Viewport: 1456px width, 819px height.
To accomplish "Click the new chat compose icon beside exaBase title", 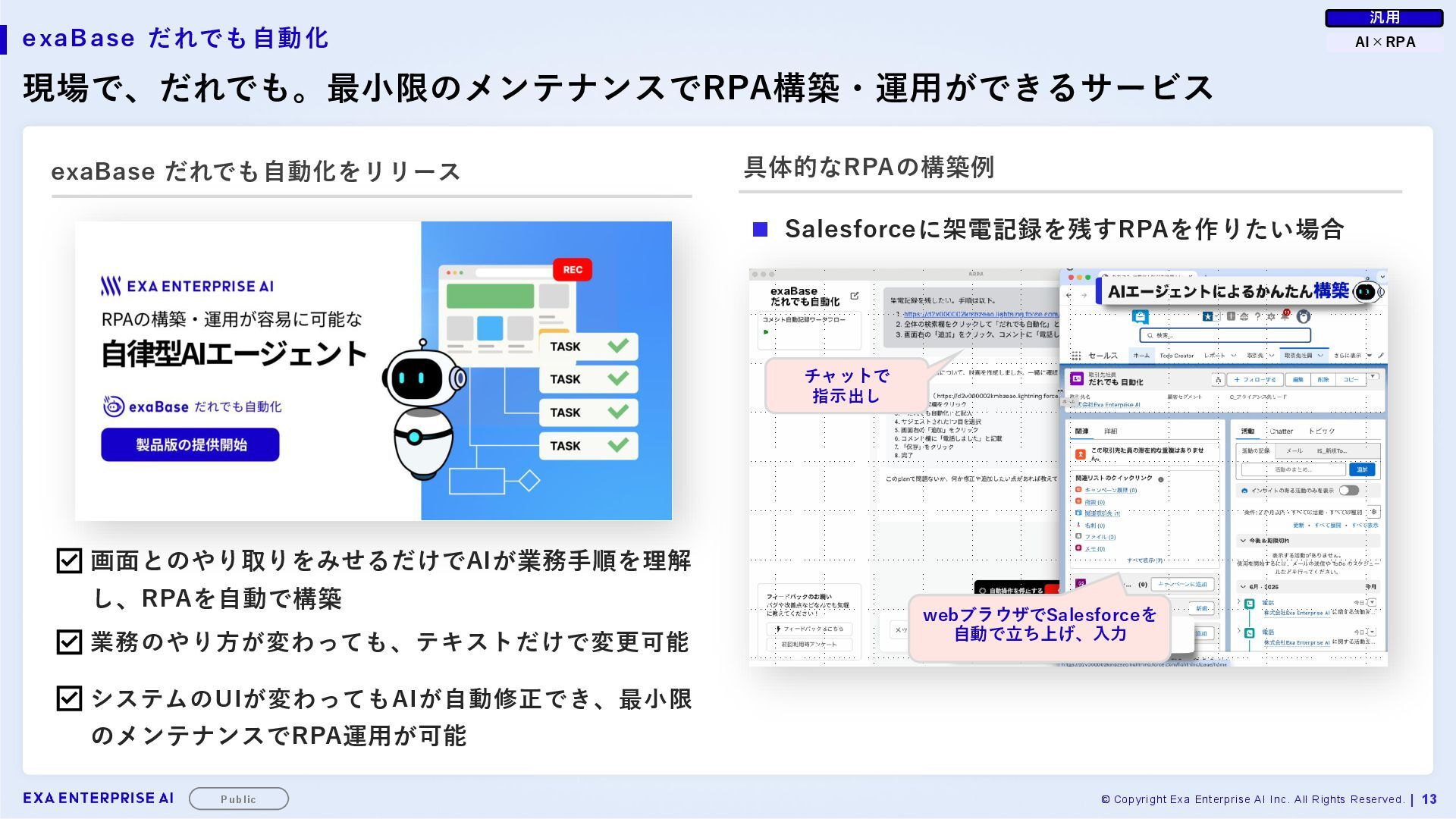I will [855, 296].
